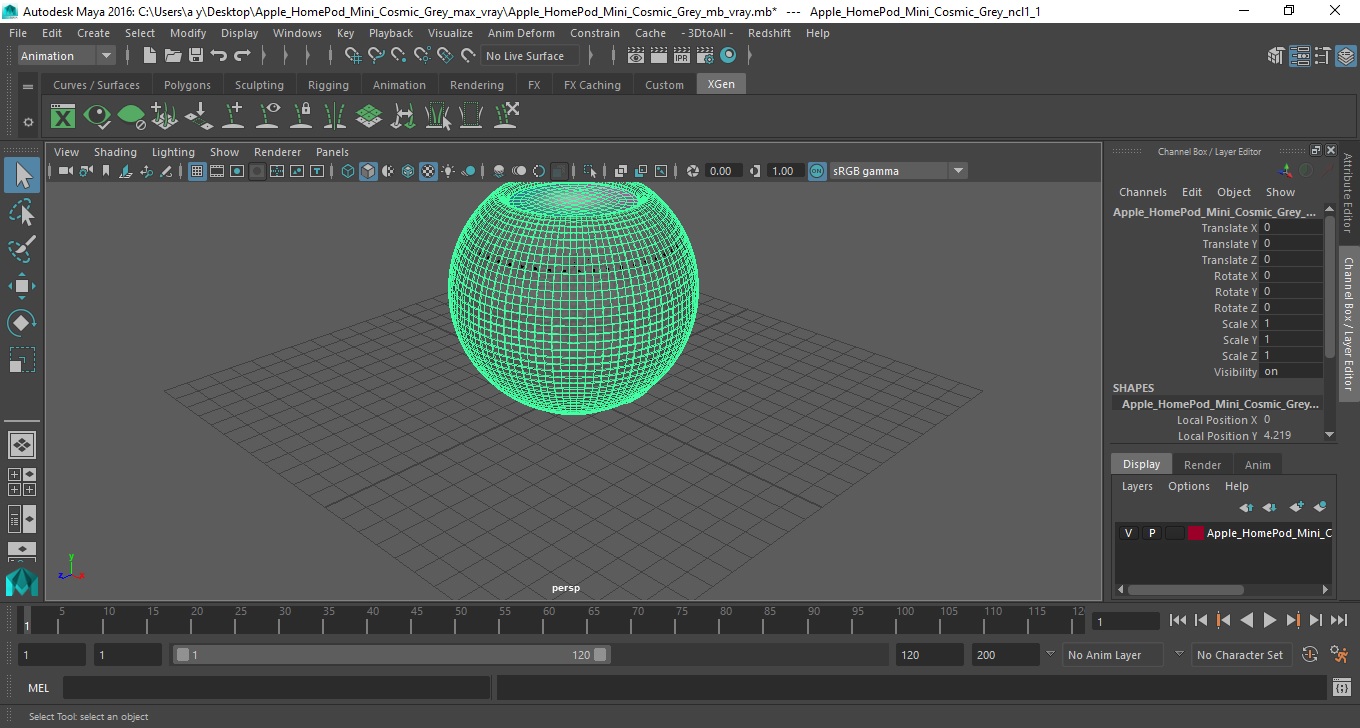
Task: Choose the Scale tool in toolbox
Action: pos(22,359)
